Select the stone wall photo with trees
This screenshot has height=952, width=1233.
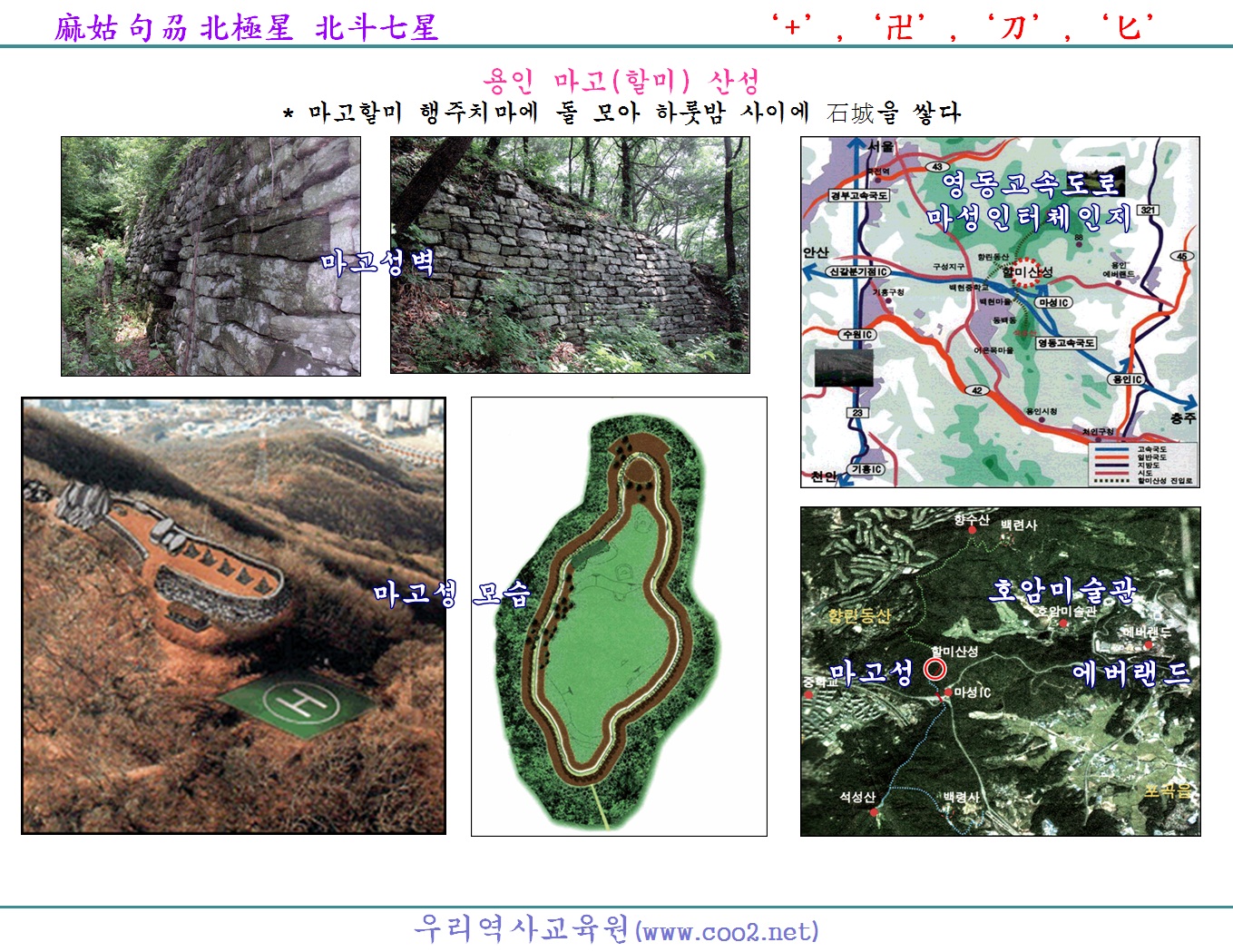click(570, 255)
